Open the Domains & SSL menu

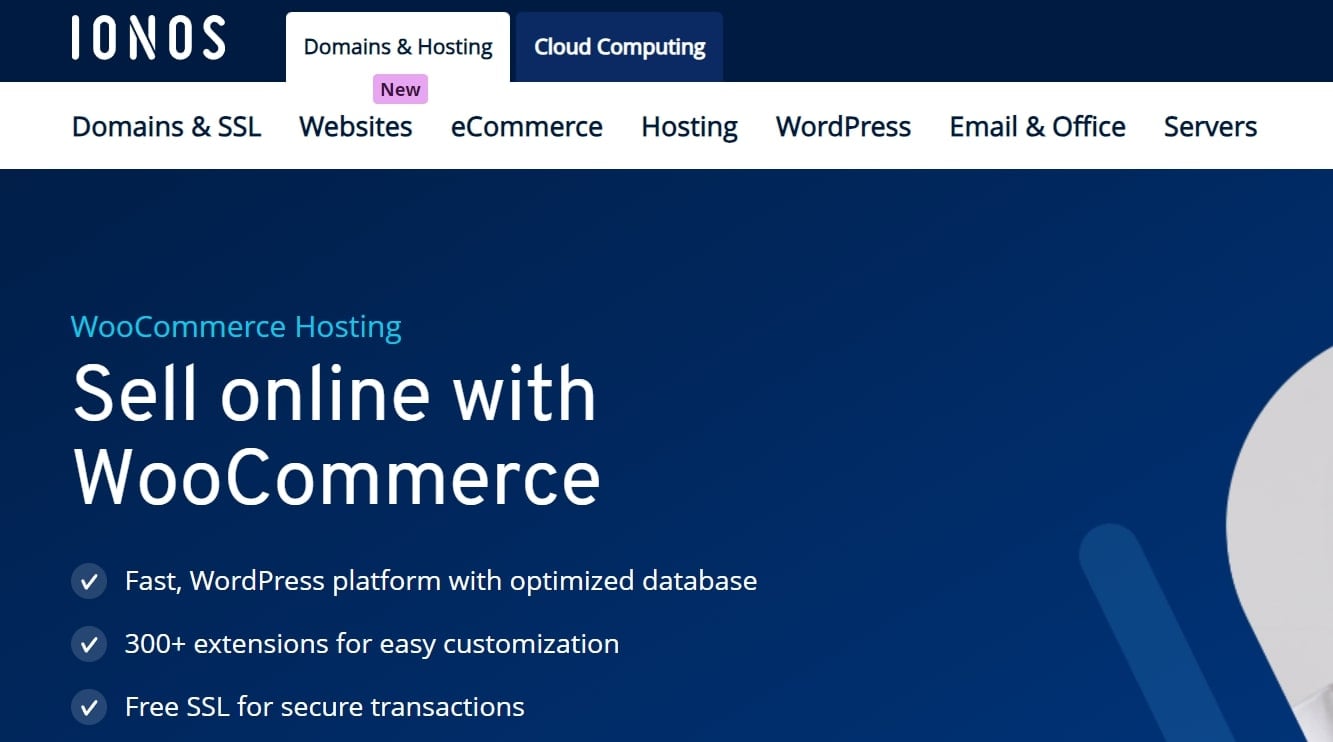[167, 127]
